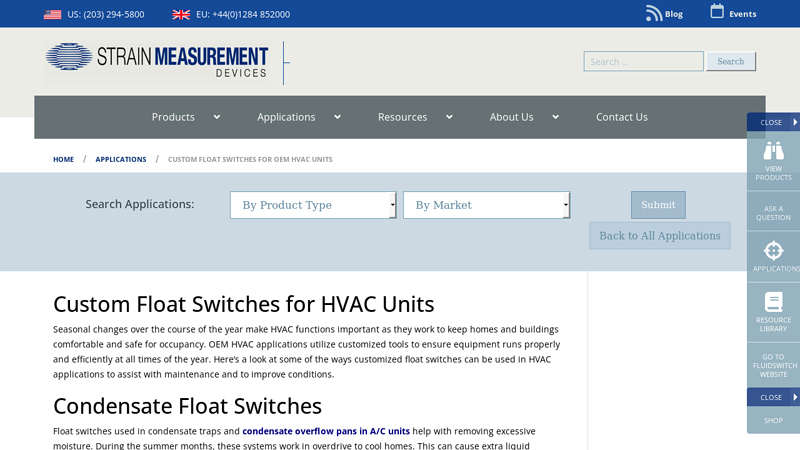Click the Search Applications label
This screenshot has width=800, height=450.
(140, 204)
